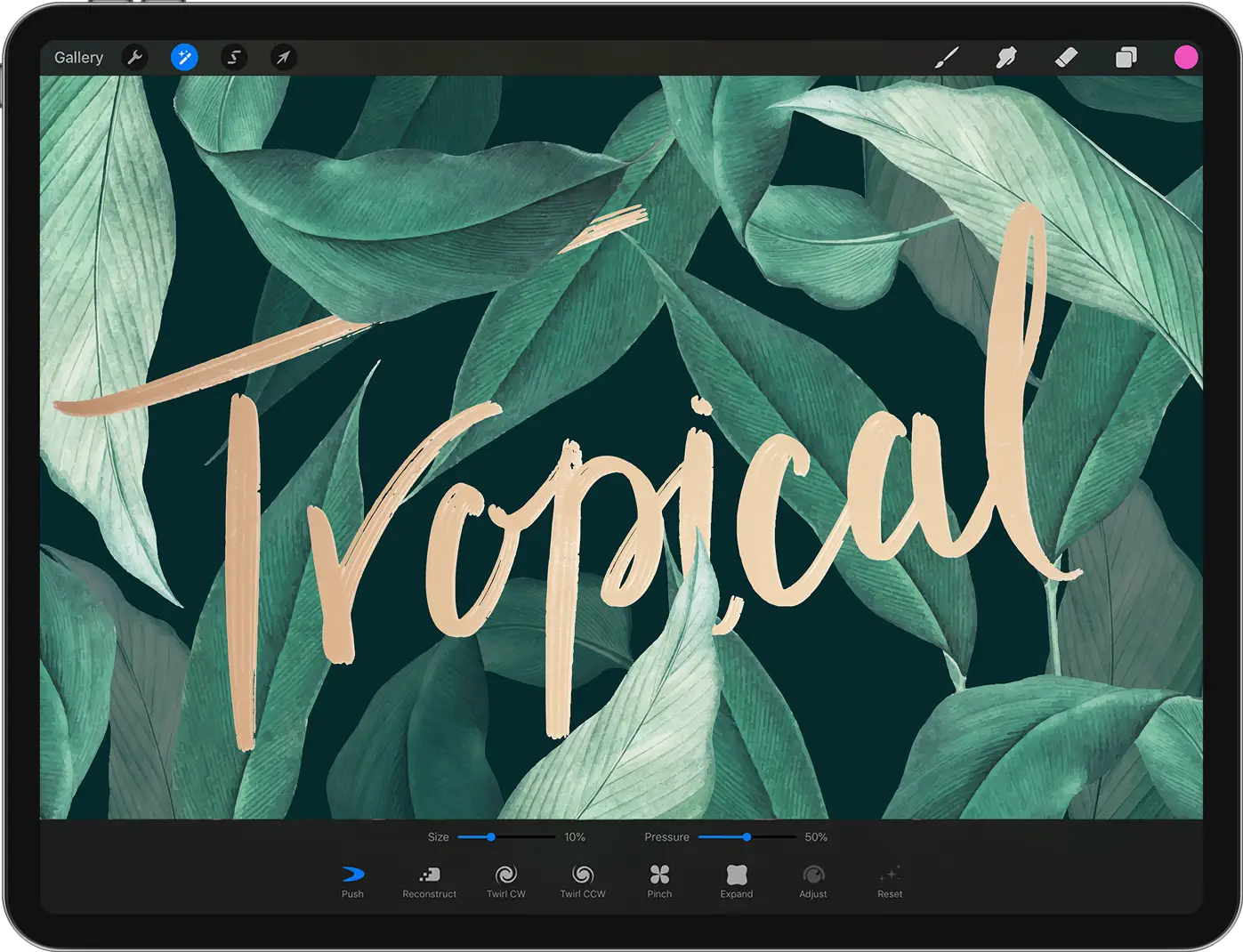This screenshot has width=1243, height=952.
Task: Select Twirl CW liquify option
Action: (506, 881)
